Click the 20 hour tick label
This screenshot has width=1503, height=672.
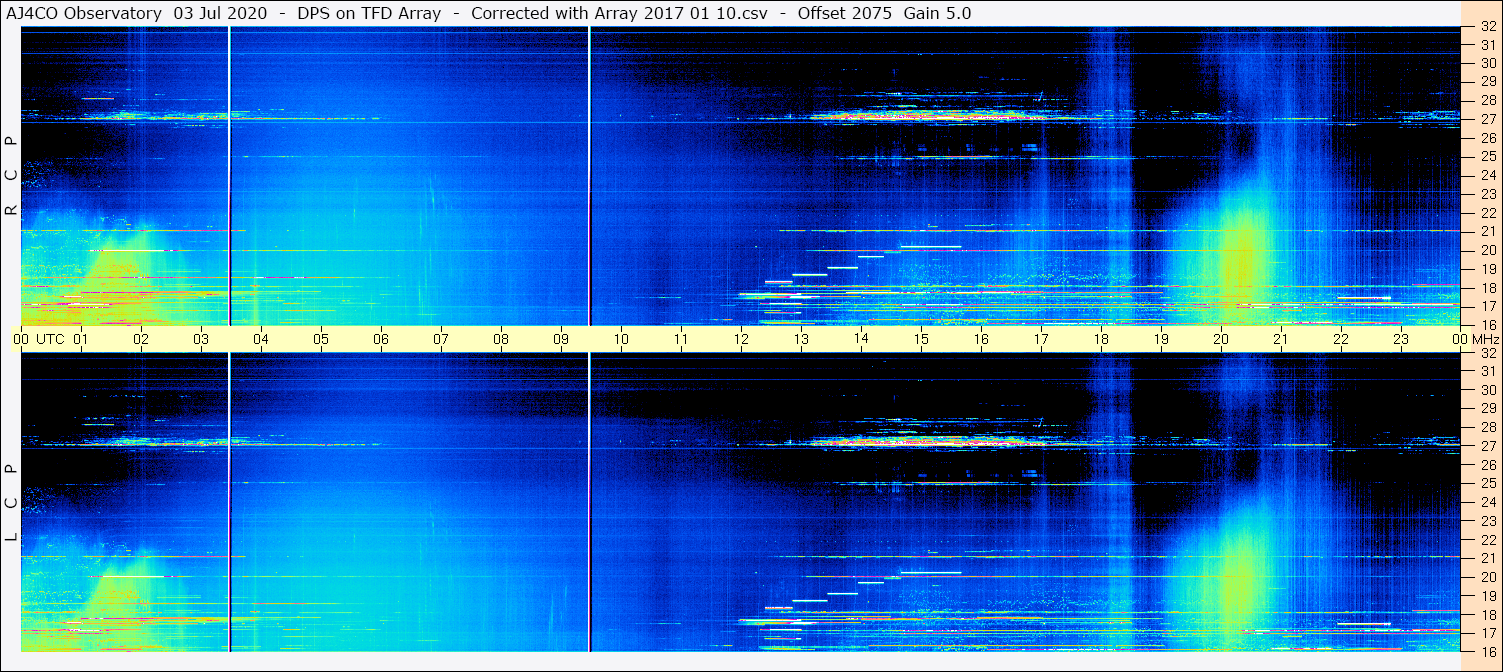coord(1221,339)
